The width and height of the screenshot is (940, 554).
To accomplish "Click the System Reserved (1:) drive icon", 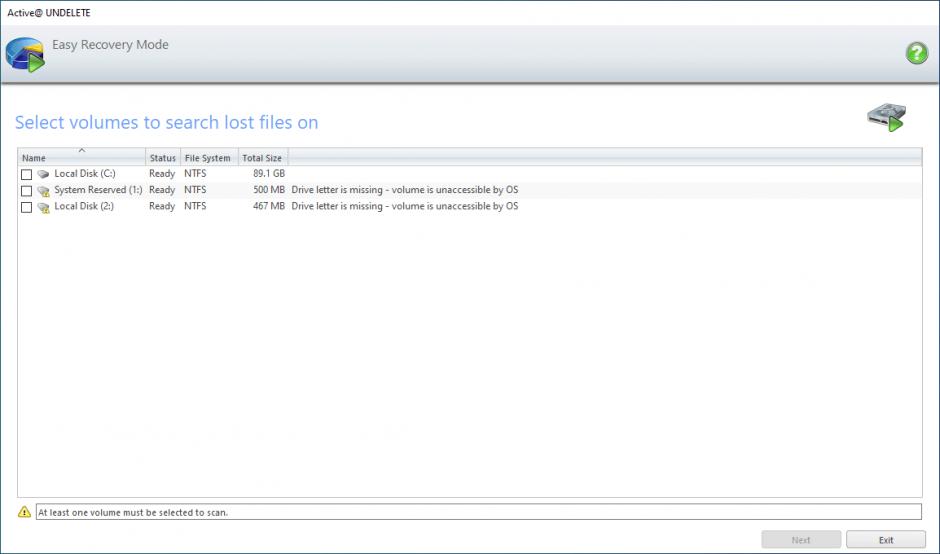I will tap(43, 191).
